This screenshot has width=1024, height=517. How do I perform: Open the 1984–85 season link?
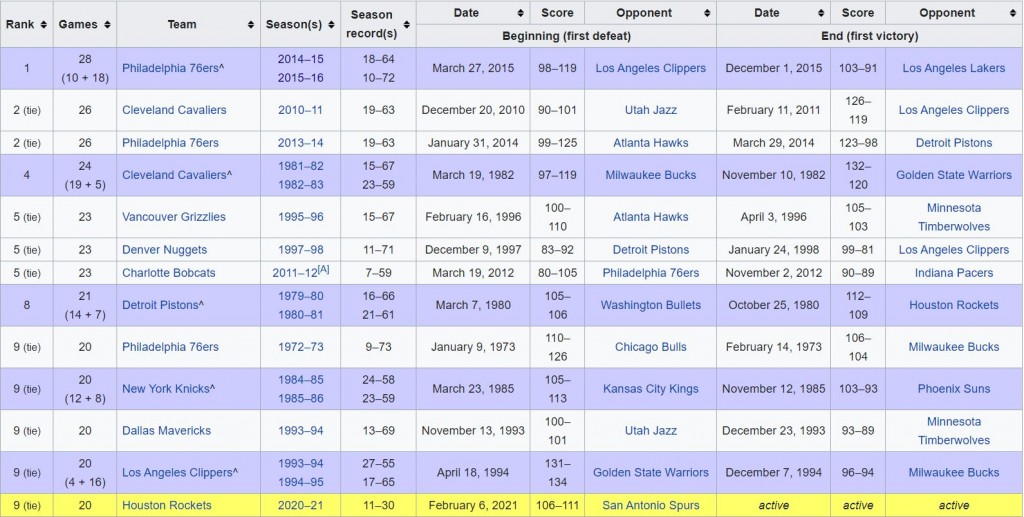(x=300, y=379)
